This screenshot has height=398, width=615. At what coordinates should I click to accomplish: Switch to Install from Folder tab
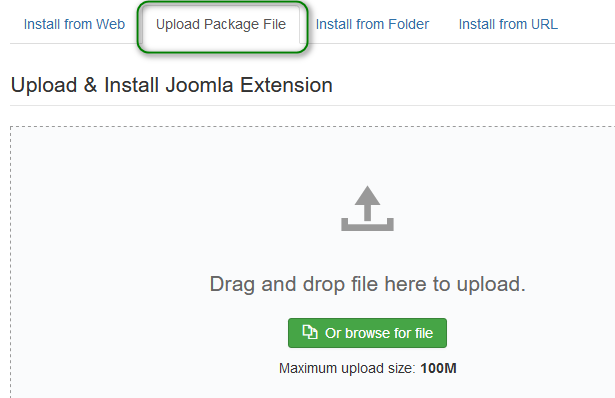pos(372,24)
